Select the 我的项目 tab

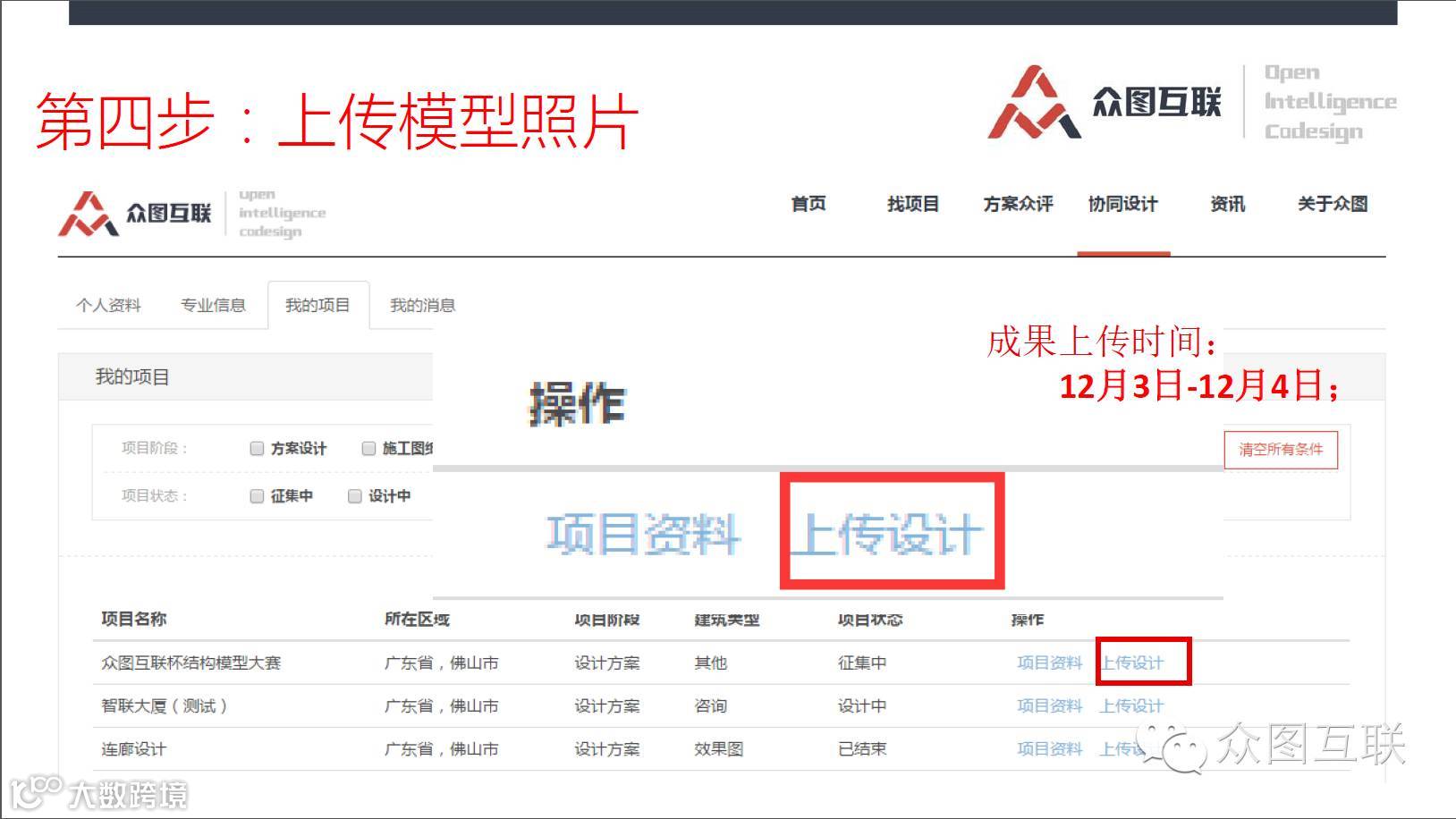317,306
